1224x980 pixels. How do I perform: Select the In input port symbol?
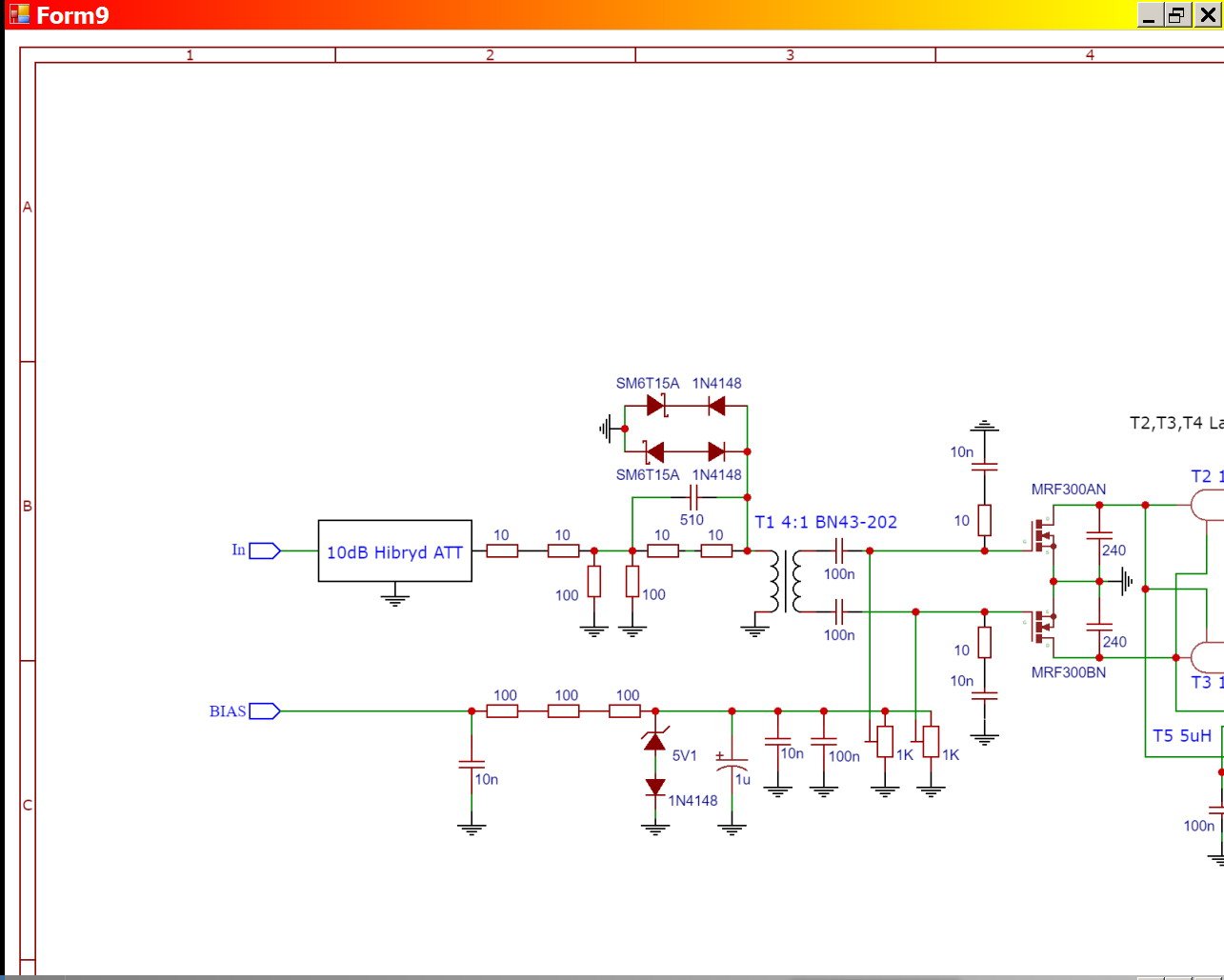pos(265,550)
